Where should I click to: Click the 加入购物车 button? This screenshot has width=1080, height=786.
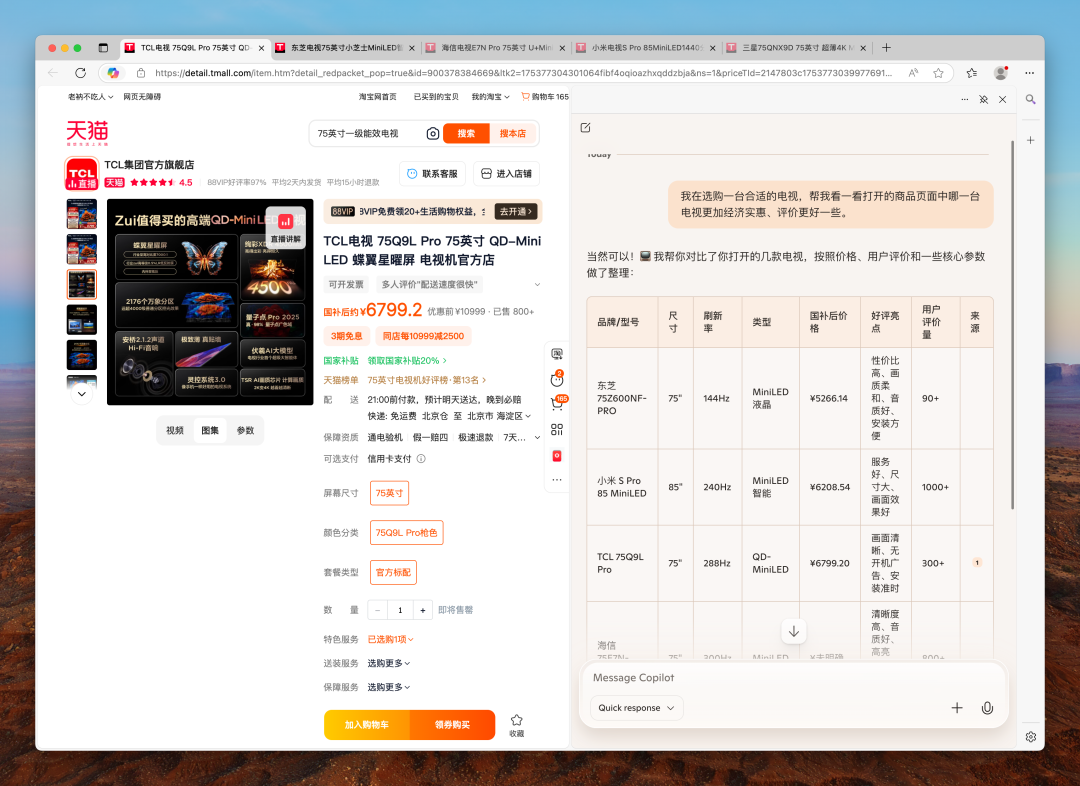[367, 725]
